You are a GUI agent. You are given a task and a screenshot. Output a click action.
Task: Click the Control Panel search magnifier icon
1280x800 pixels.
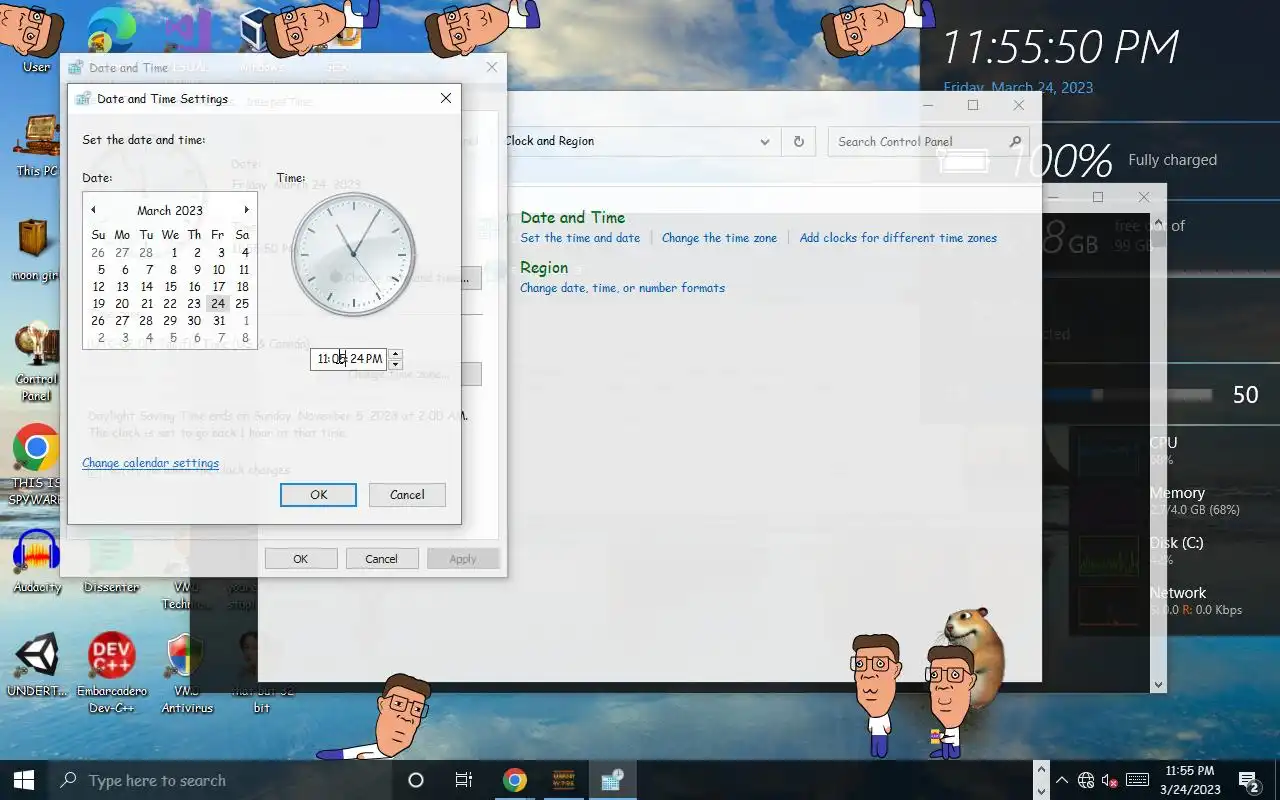(1015, 142)
